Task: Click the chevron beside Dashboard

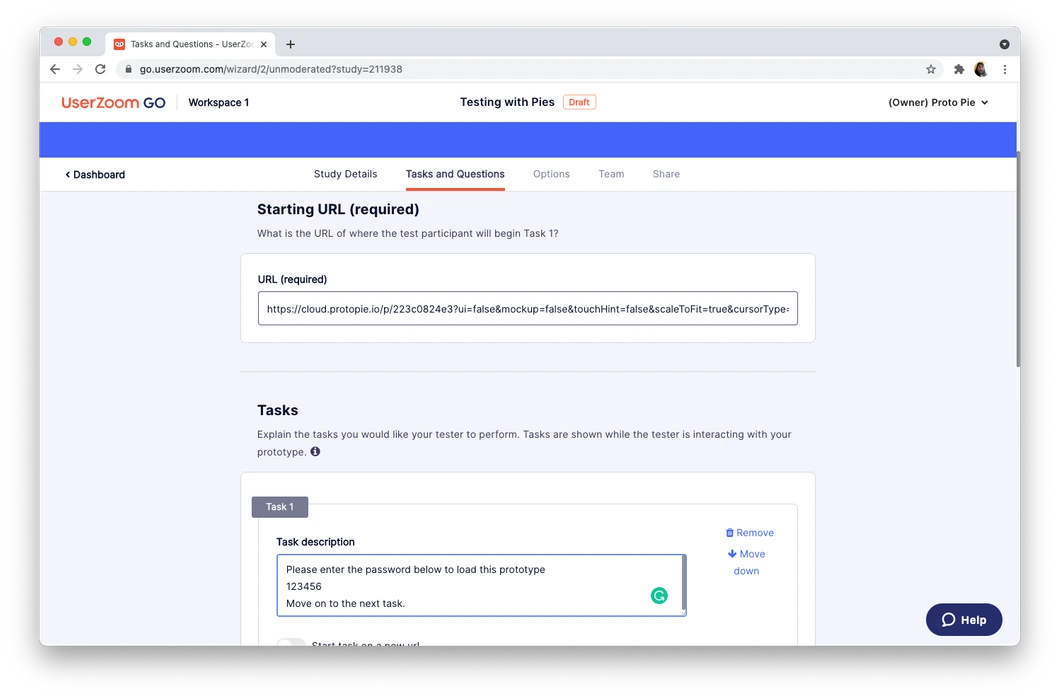Action: [x=68, y=174]
